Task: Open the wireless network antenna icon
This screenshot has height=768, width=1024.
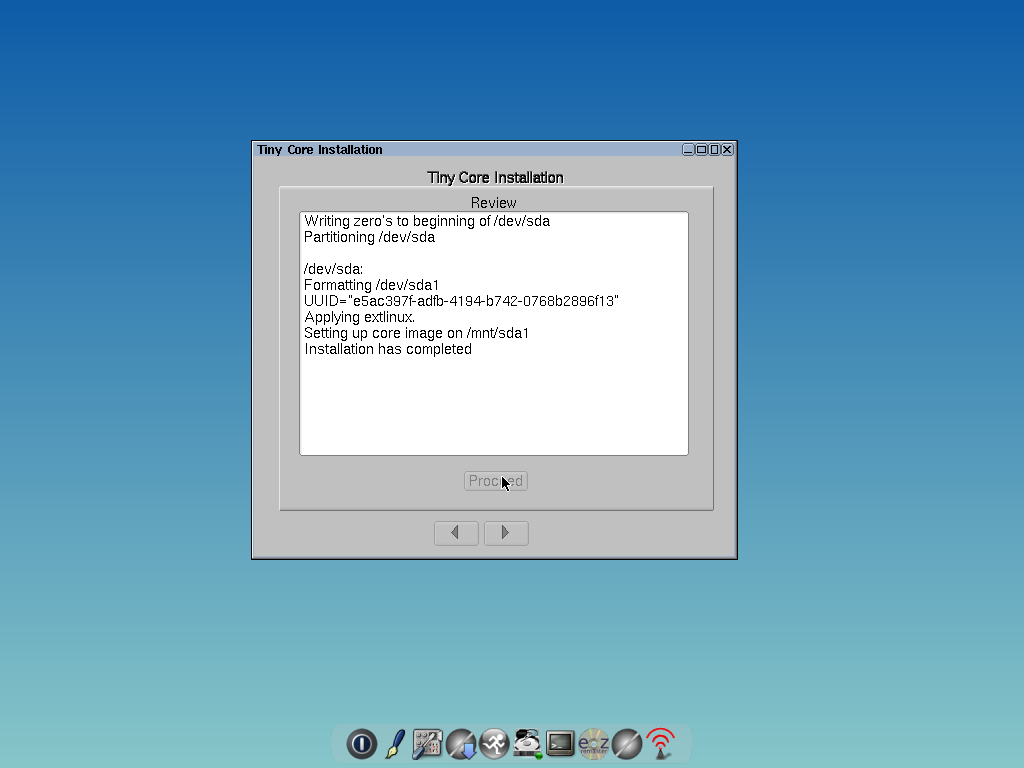Action: [x=660, y=744]
